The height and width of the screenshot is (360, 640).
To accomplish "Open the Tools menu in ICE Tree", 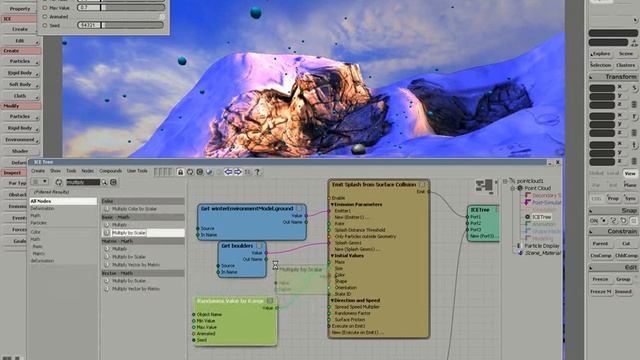I will (71, 171).
